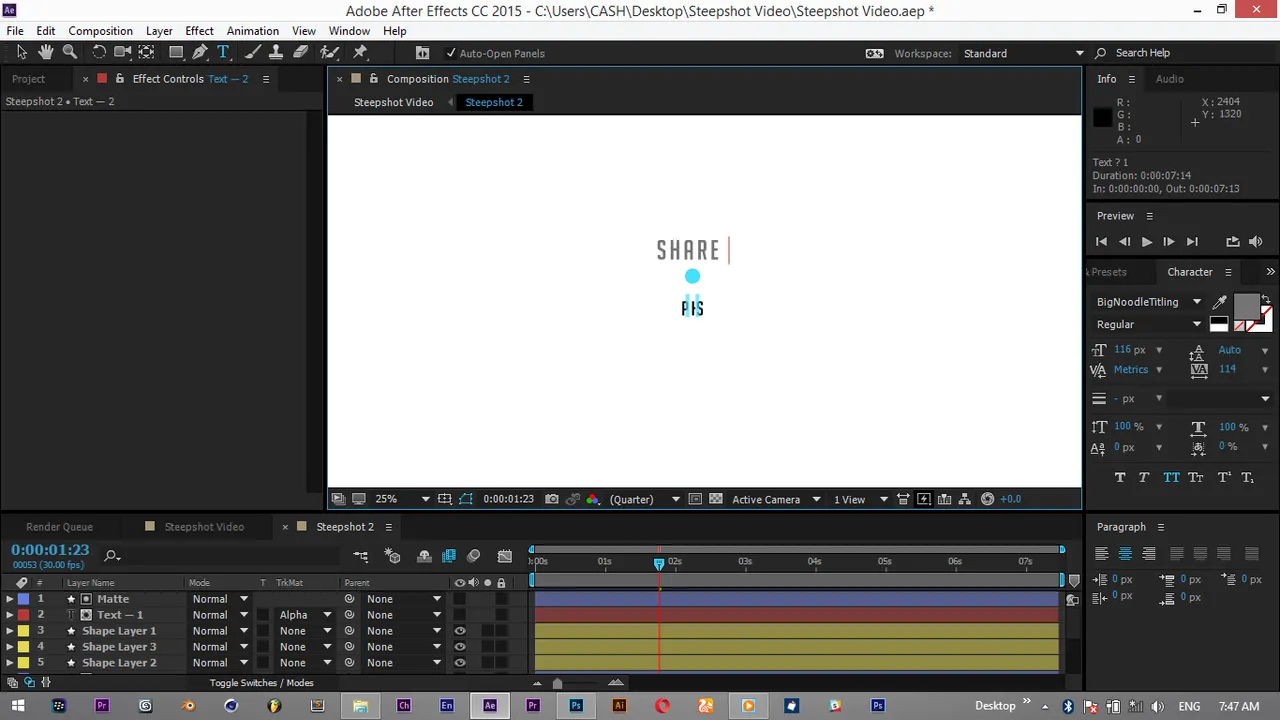Show the Matte layer video switch
This screenshot has height=720, width=1280.
[x=460, y=599]
